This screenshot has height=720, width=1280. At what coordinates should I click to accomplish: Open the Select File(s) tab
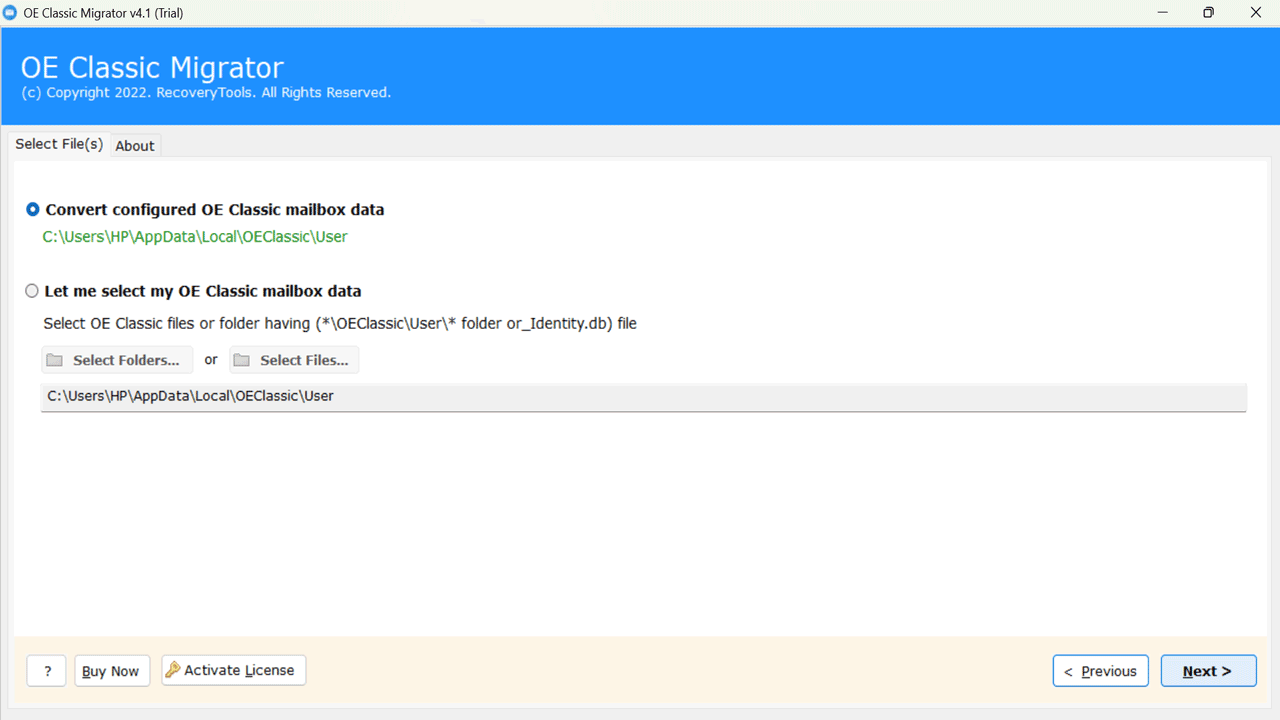coord(59,144)
